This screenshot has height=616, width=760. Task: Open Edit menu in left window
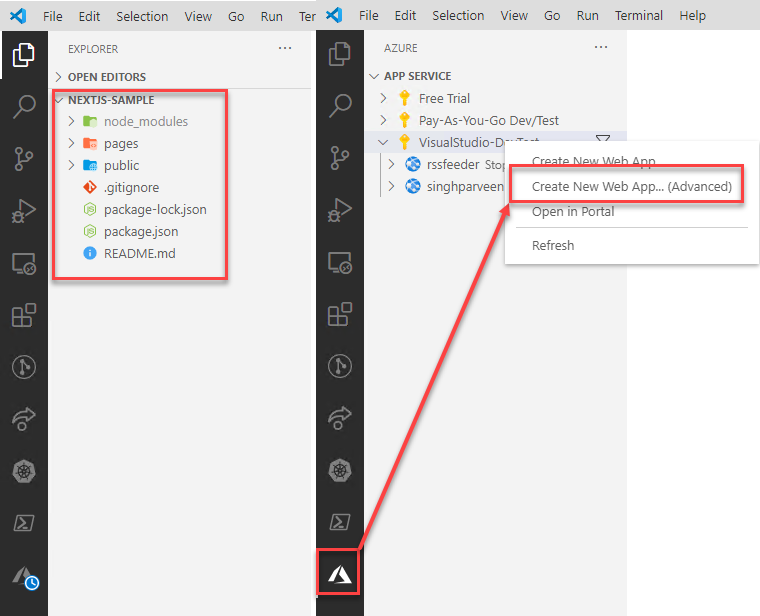pyautogui.click(x=89, y=16)
